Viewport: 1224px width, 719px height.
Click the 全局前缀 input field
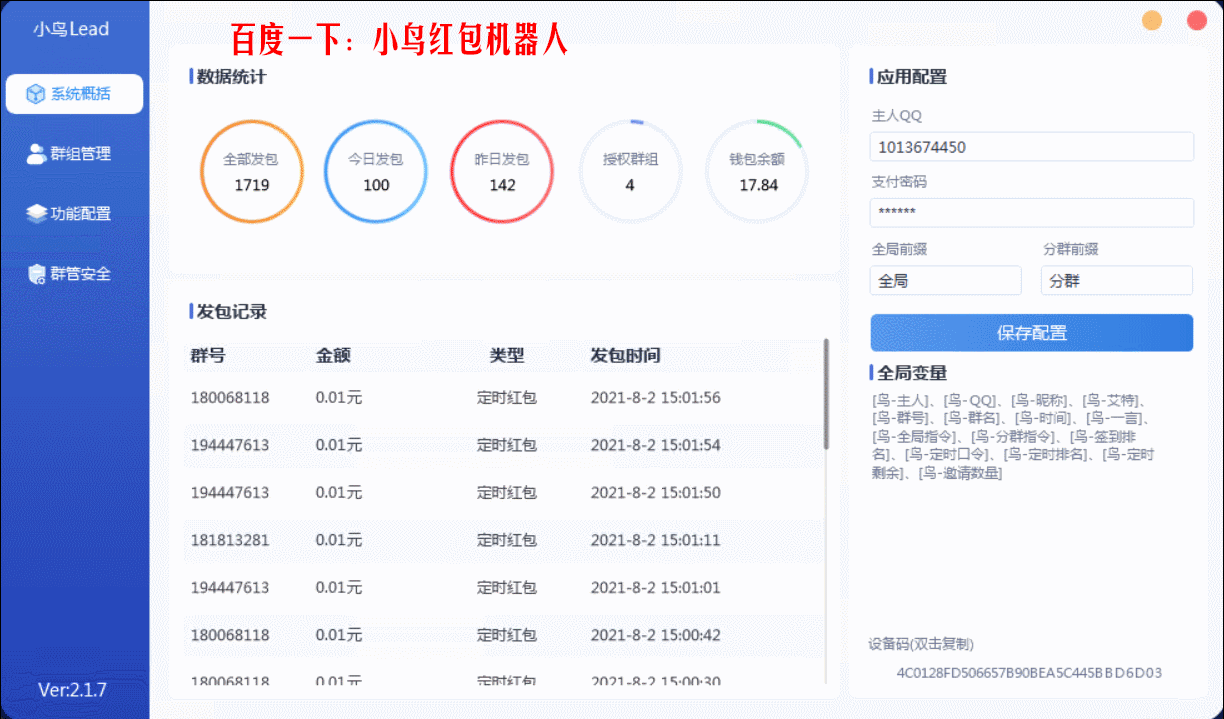(946, 281)
